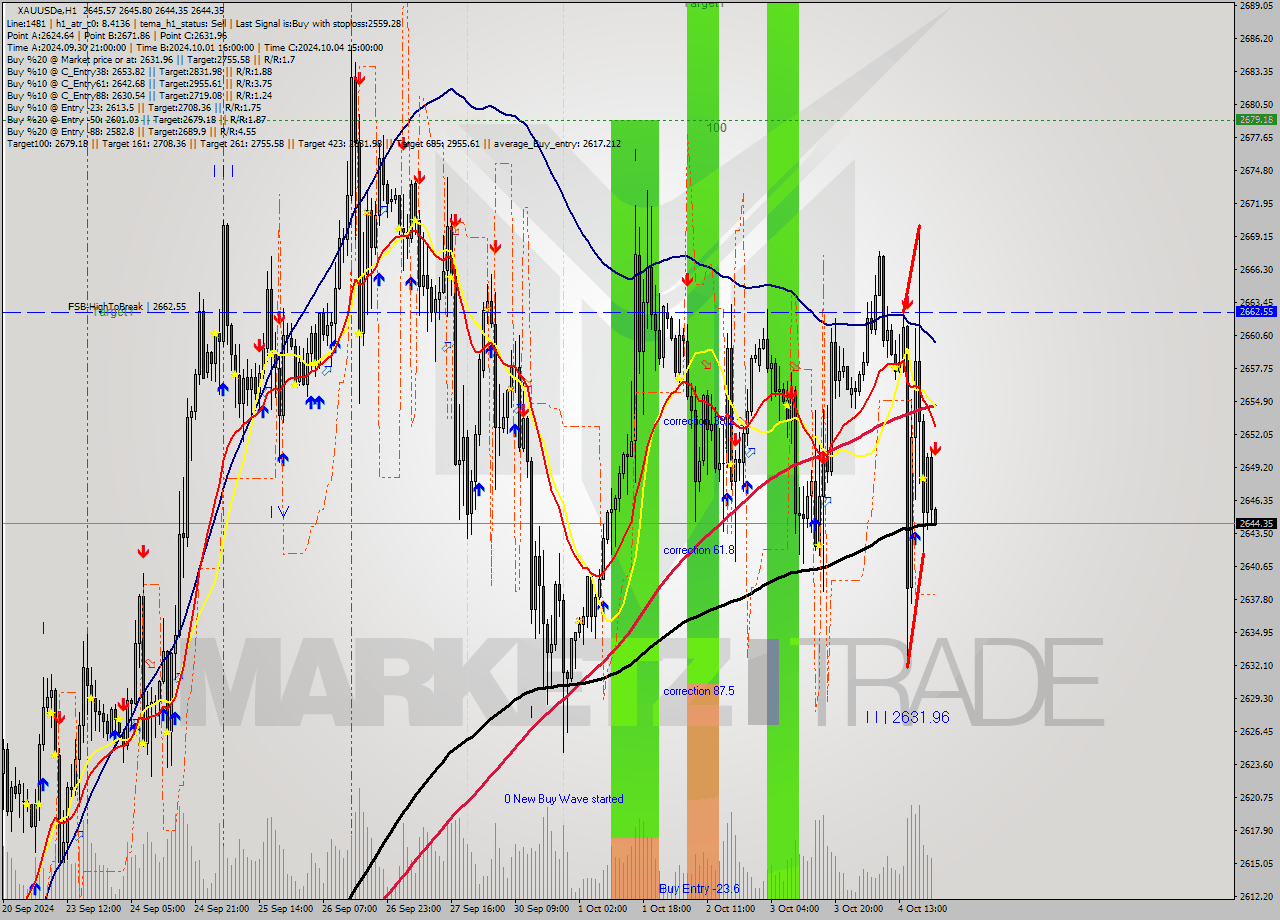The width and height of the screenshot is (1280, 920).
Task: Click the 2632.10 price axis label
Action: click(x=1256, y=666)
